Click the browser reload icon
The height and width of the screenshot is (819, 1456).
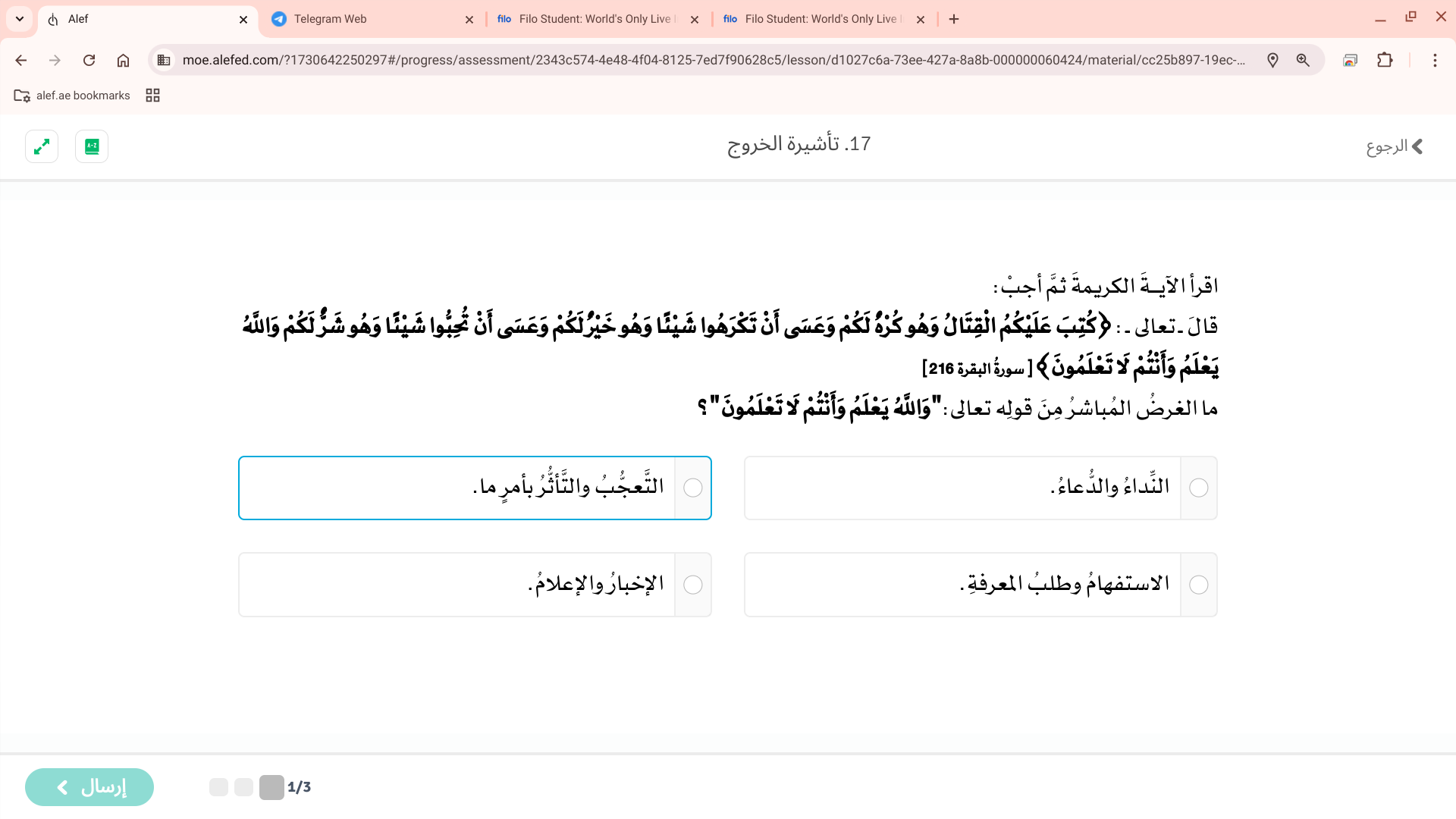pyautogui.click(x=89, y=61)
